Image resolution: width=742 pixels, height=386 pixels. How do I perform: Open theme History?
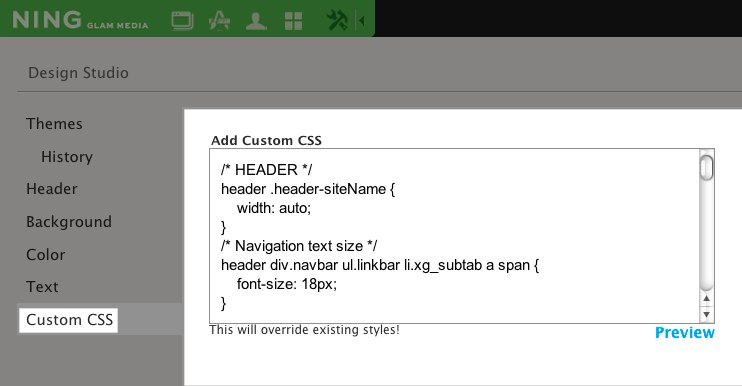pyautogui.click(x=67, y=157)
